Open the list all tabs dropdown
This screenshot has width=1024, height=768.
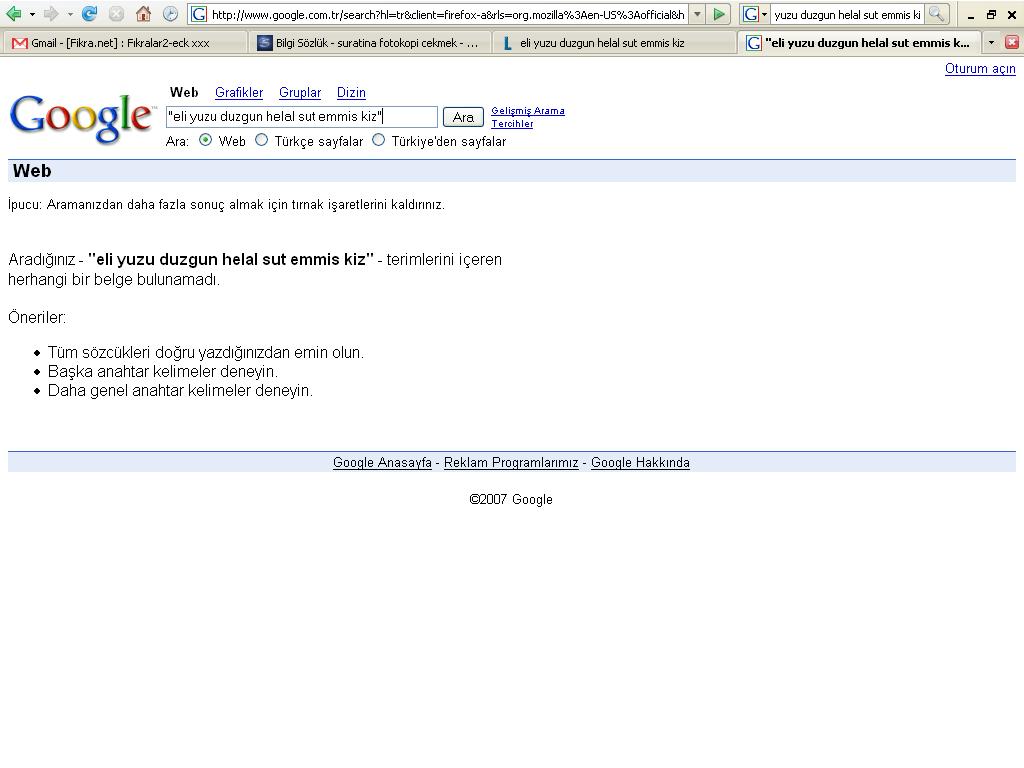(991, 43)
